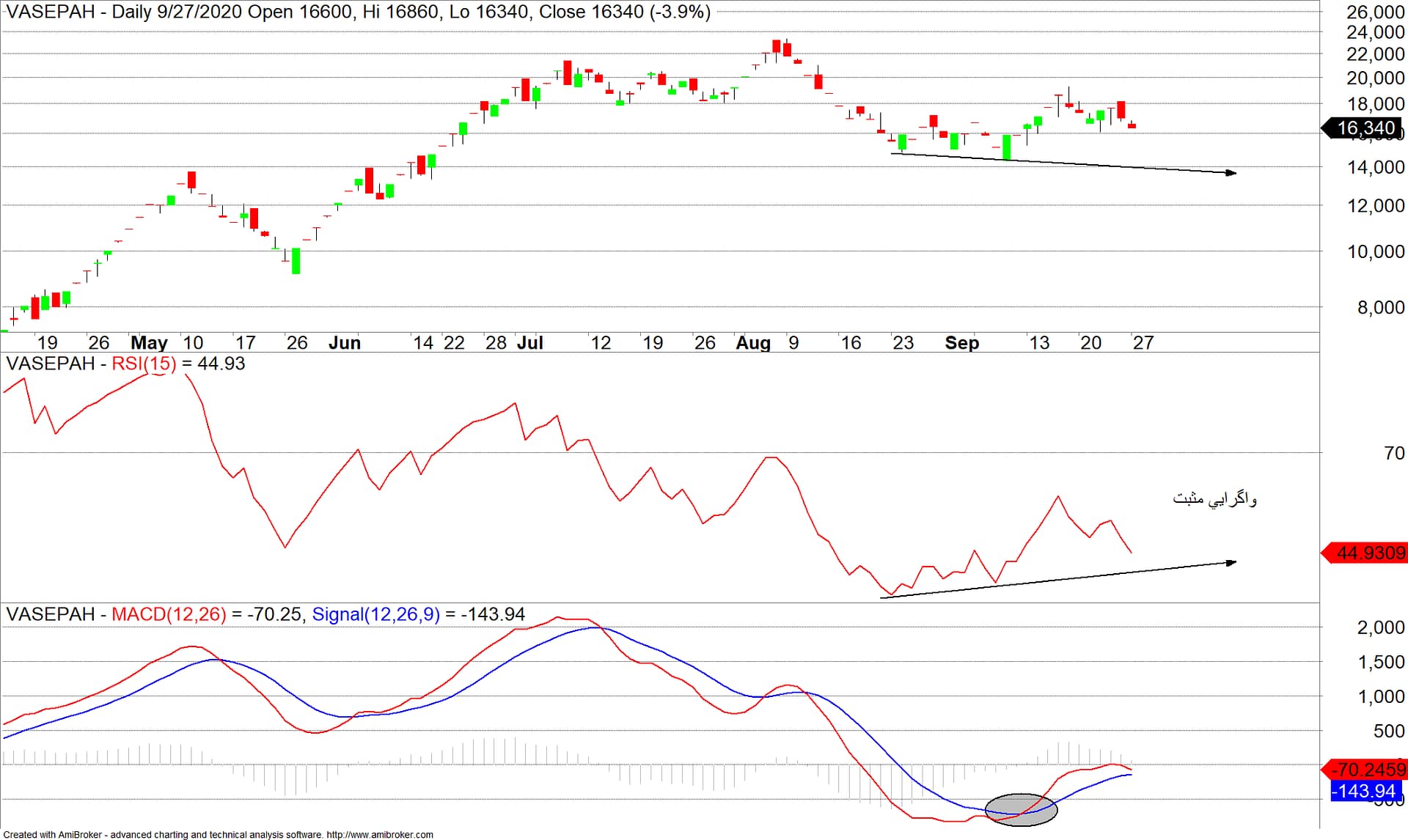Select the date label 16 on time axis
The width and height of the screenshot is (1408, 840).
[851, 343]
